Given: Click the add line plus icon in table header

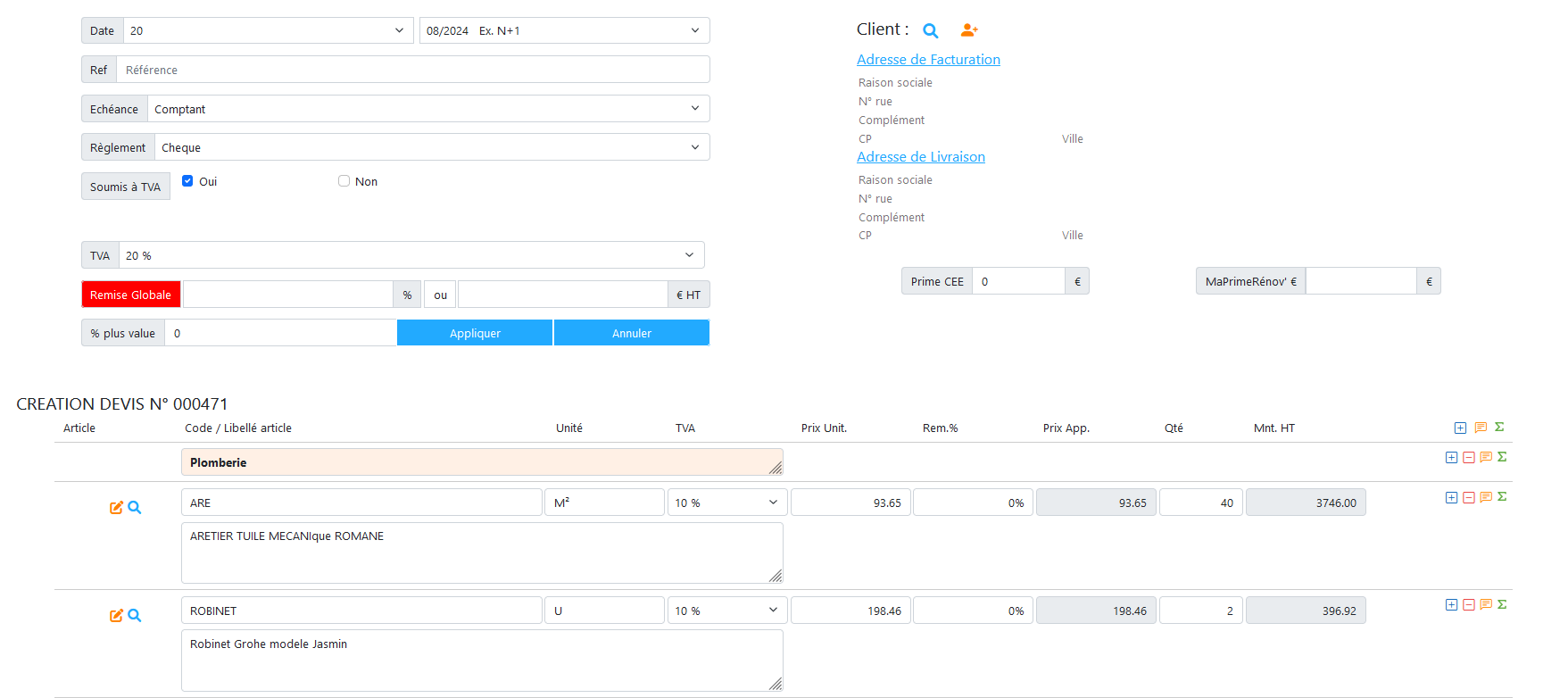Looking at the screenshot, I should point(1460,428).
